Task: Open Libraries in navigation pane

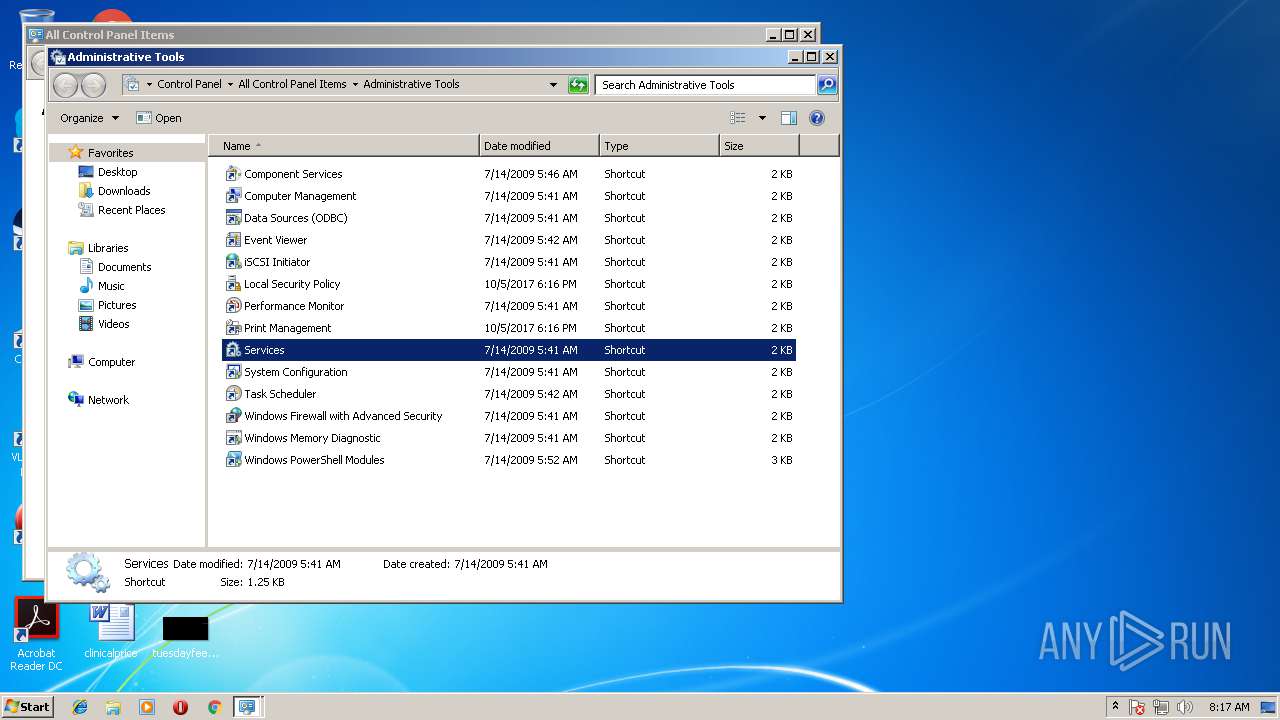Action: click(x=107, y=248)
